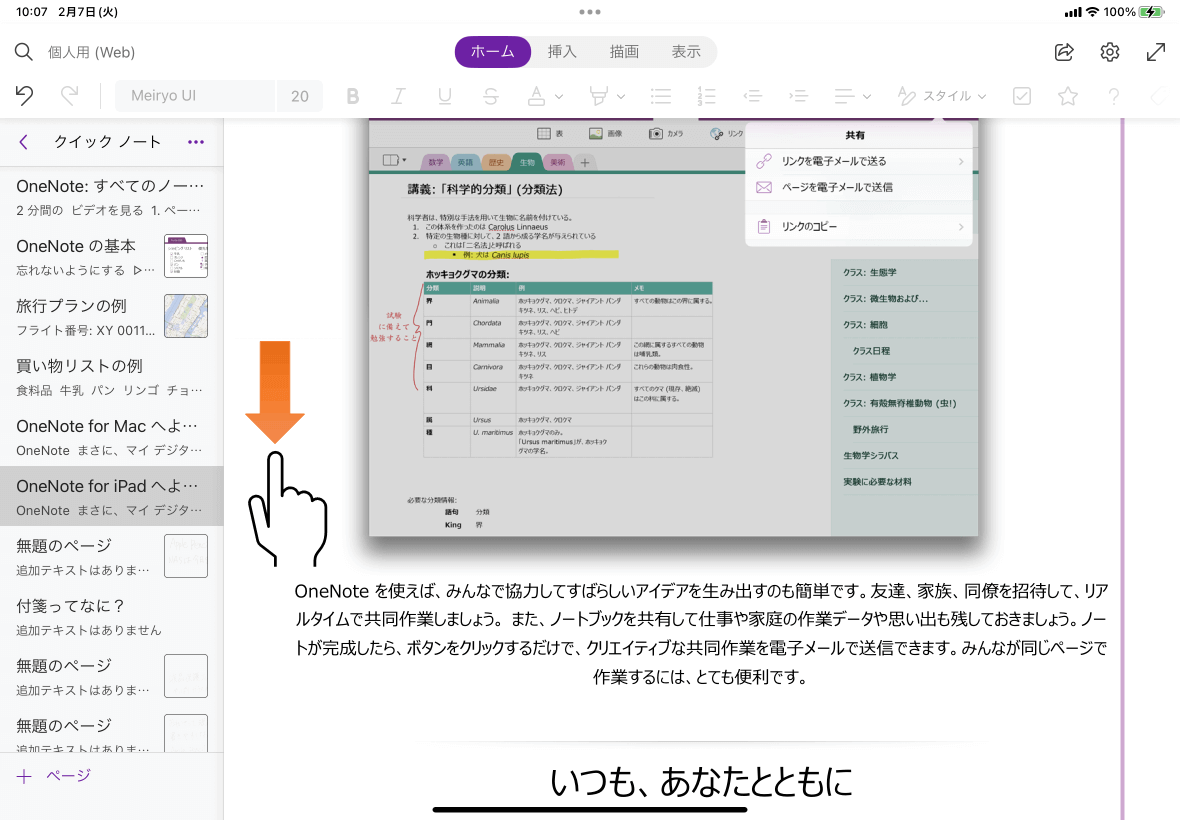Go back from クイック ノート section
This screenshot has width=1180, height=820.
tap(23, 142)
